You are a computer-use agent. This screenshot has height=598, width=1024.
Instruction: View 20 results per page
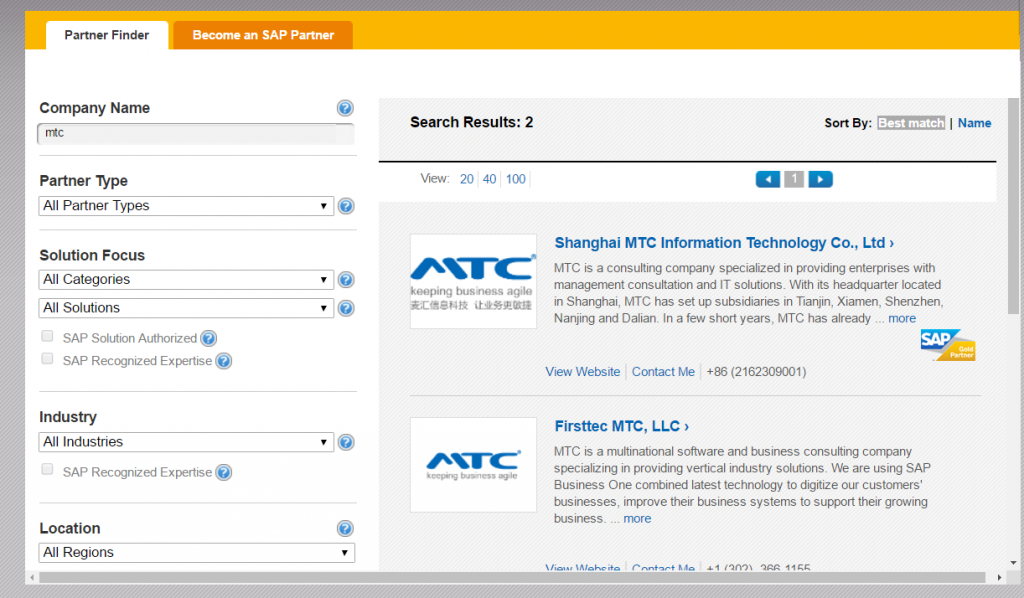point(466,179)
